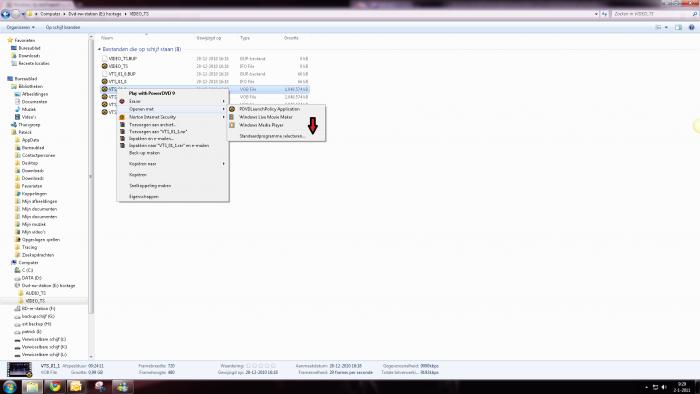
Task: Select Zoekopdrachten folder in tree
Action: pyautogui.click(x=38, y=255)
